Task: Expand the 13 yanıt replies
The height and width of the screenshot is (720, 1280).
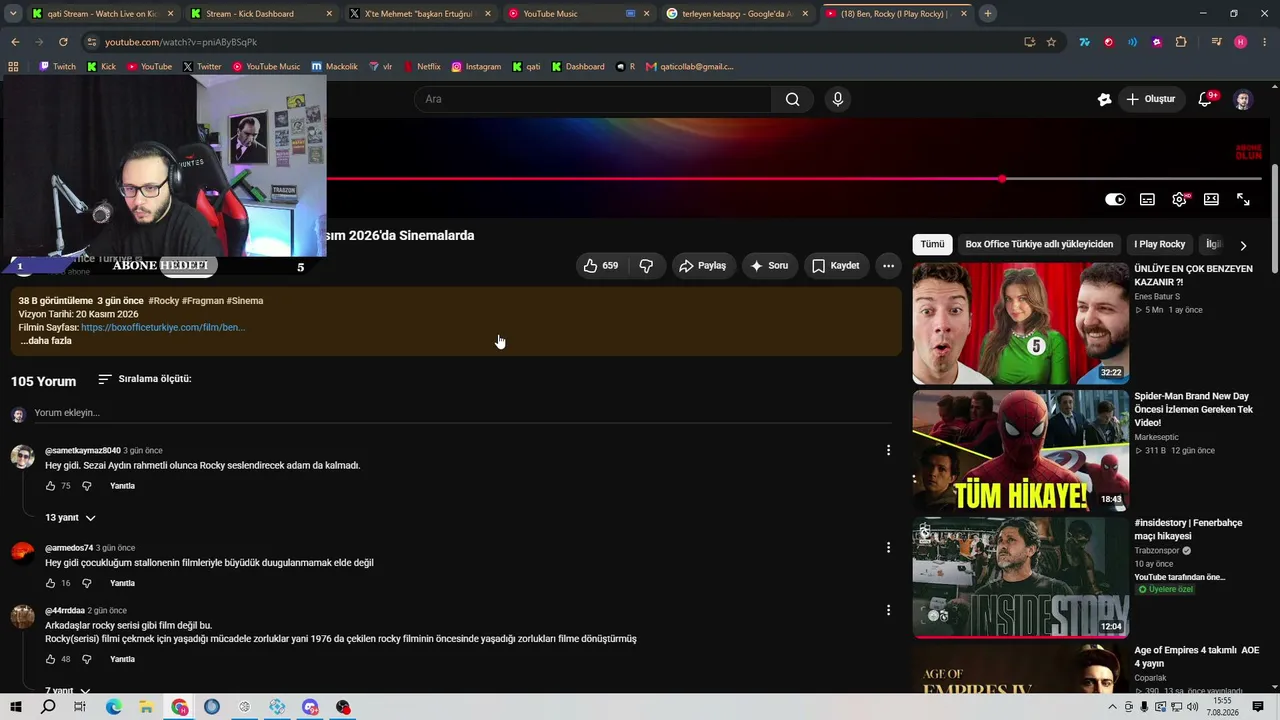Action: [70, 518]
